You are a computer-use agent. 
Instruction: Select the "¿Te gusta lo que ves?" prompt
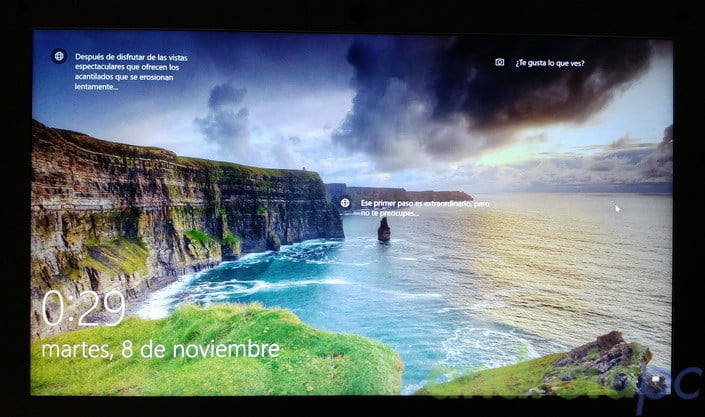tap(549, 63)
